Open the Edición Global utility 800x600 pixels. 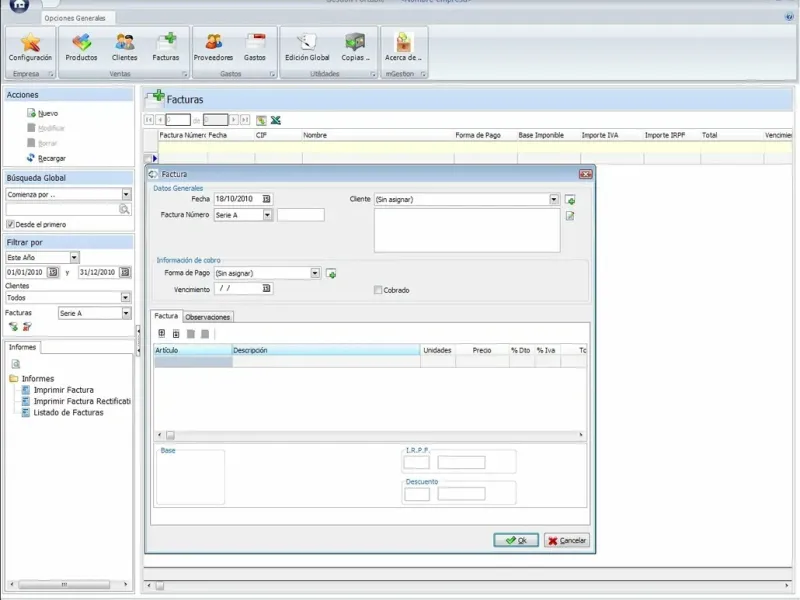[x=307, y=46]
